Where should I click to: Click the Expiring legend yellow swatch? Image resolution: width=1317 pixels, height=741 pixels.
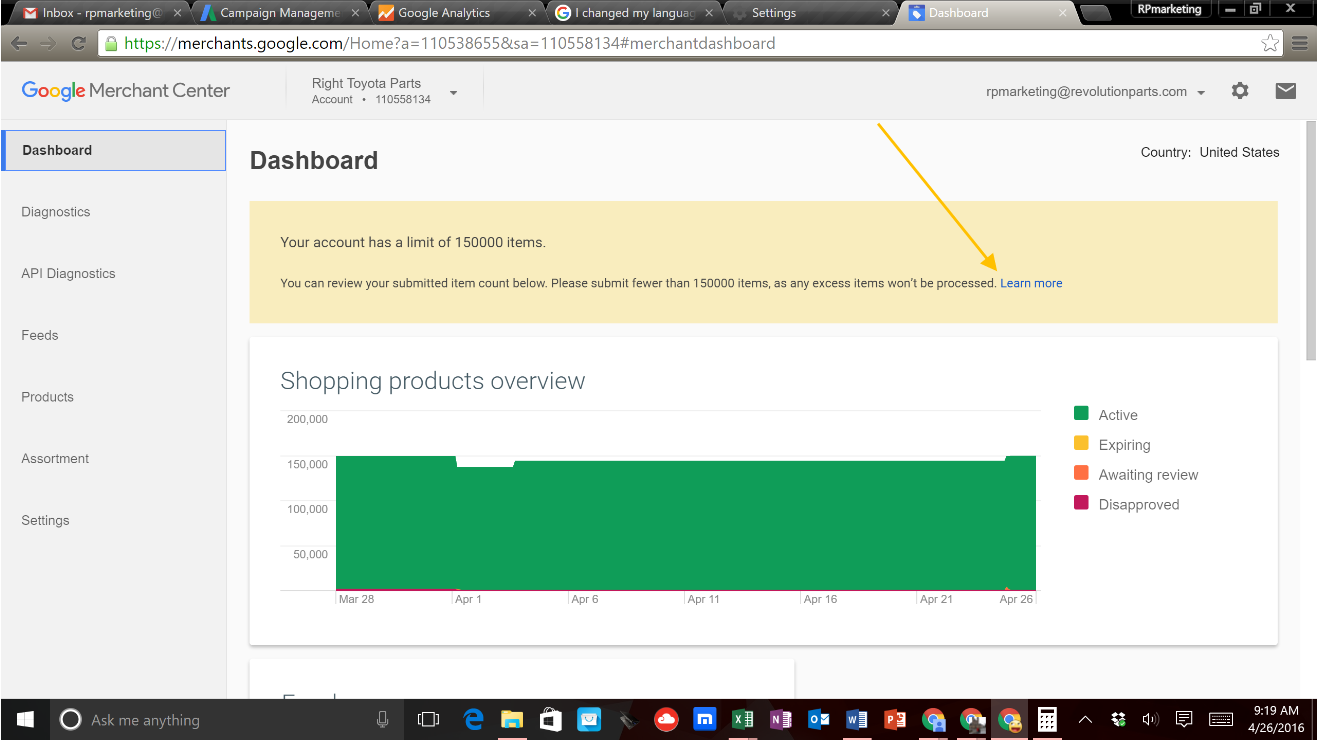point(1081,444)
